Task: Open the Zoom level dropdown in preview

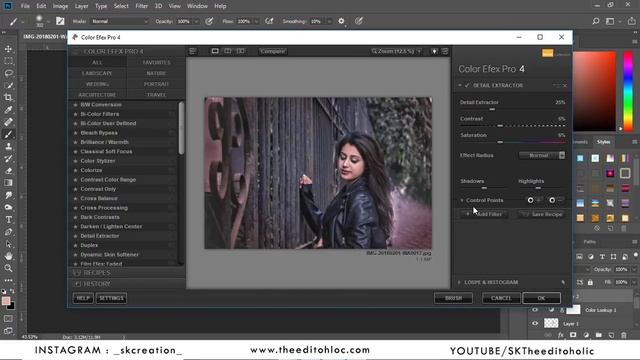Action: pyautogui.click(x=396, y=51)
